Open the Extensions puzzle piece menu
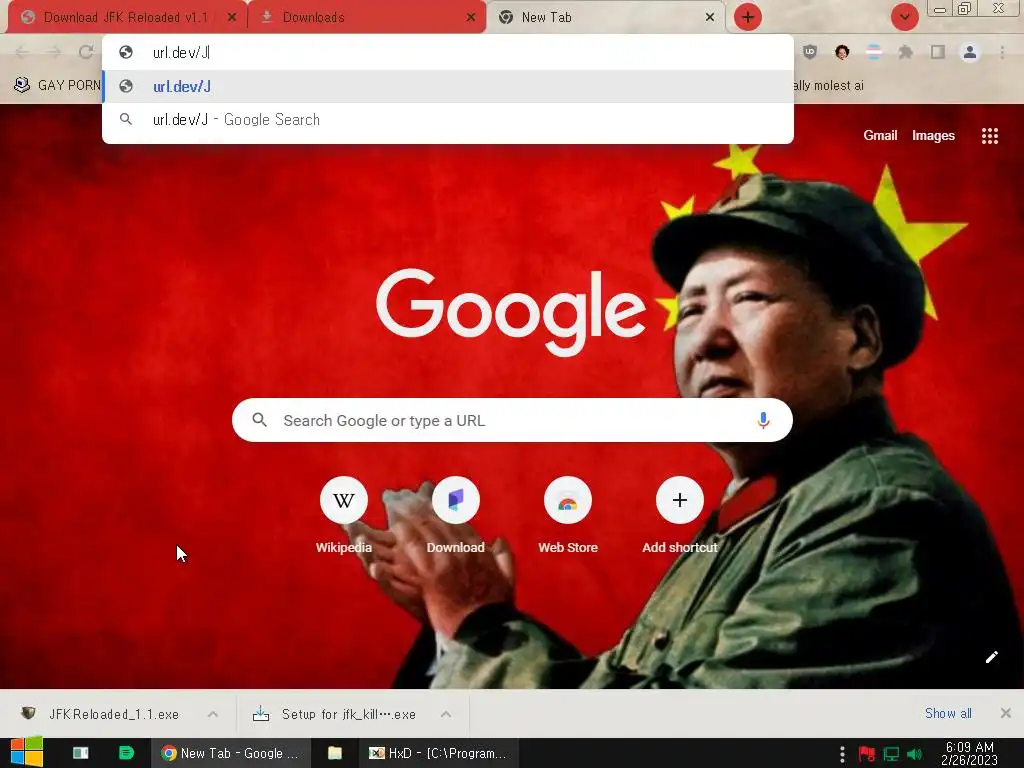 pos(905,52)
